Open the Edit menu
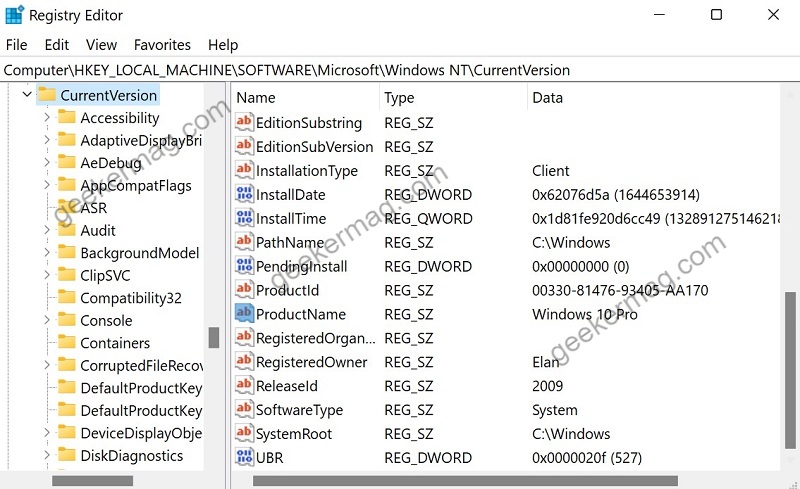The width and height of the screenshot is (800, 489). coord(57,45)
